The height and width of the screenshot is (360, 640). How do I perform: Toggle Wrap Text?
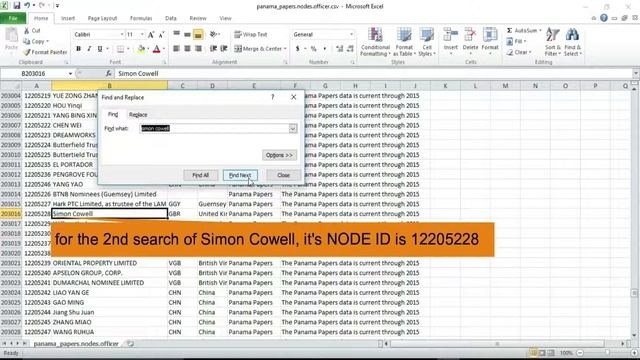(251, 35)
